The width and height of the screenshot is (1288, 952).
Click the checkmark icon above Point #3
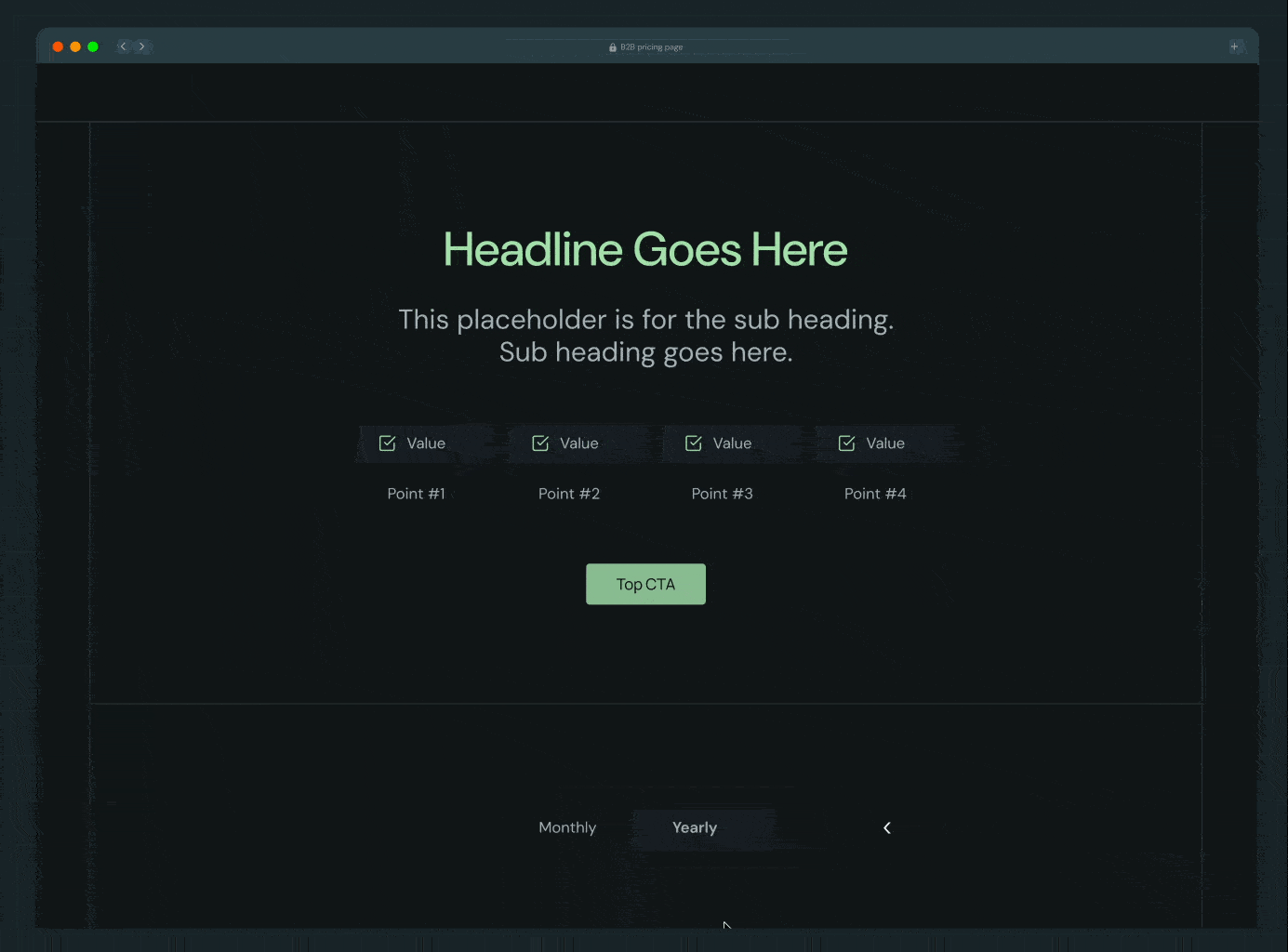(x=694, y=443)
